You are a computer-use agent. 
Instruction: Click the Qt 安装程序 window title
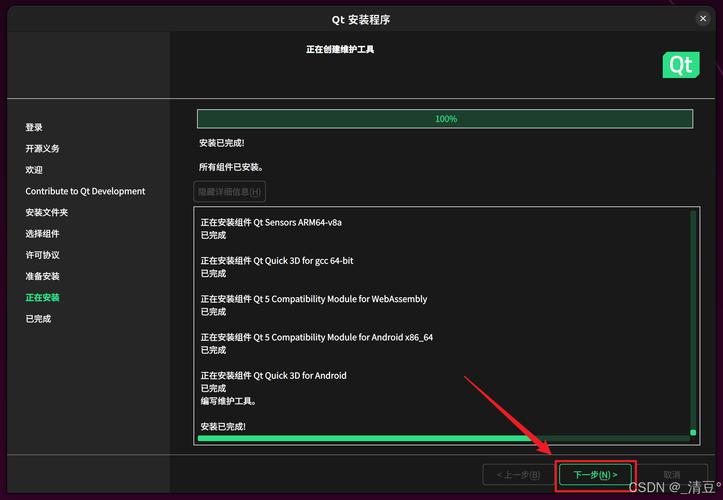(x=361, y=20)
